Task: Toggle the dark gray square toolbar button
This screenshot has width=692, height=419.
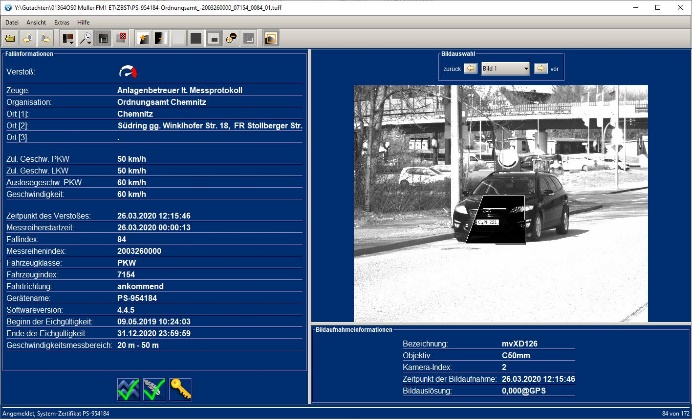Action: click(x=196, y=38)
